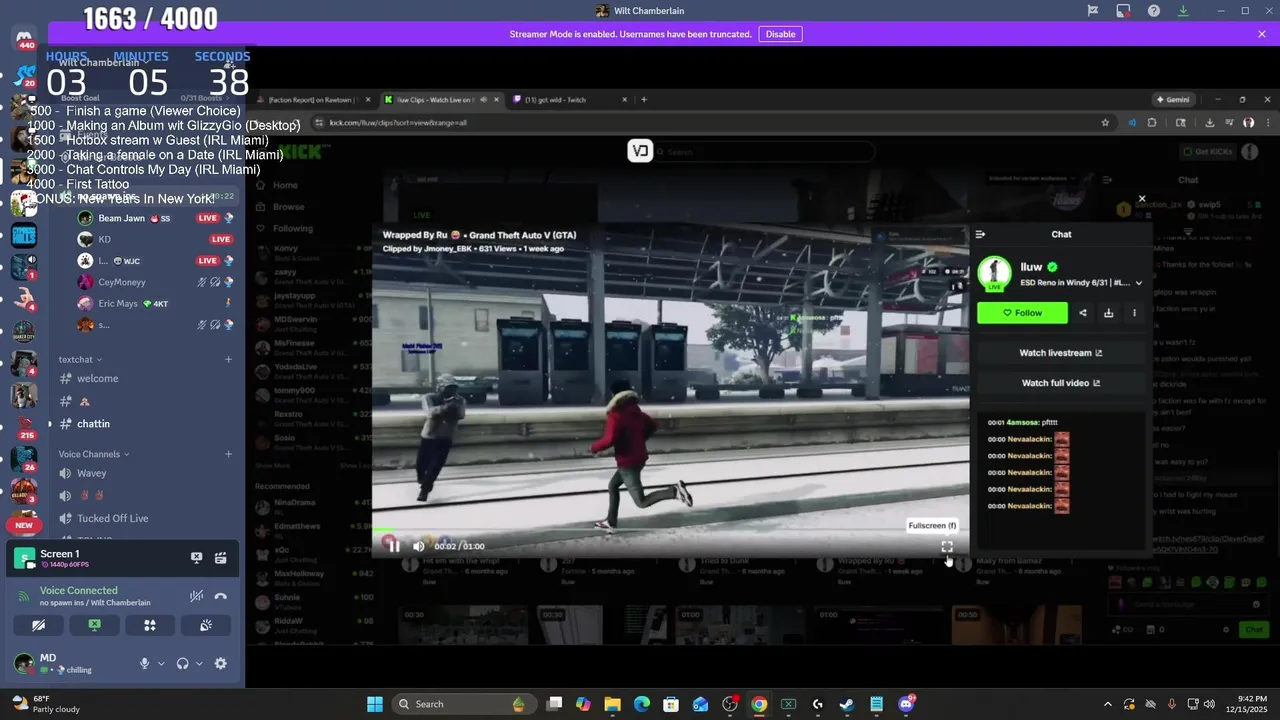Open stream clip icon beside Screen 1
The image size is (1280, 720).
[x=220, y=558]
